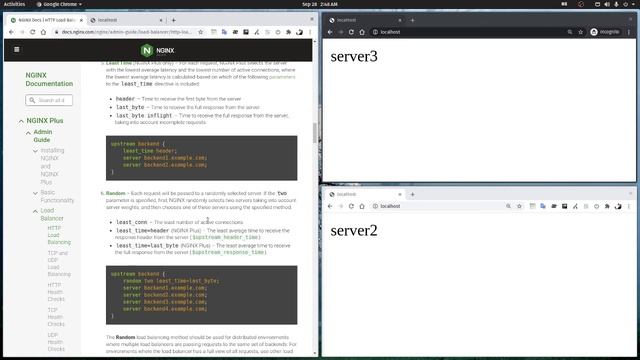The width and height of the screenshot is (640, 360).
Task: Open a new tab in the server2 window
Action: tap(412, 194)
